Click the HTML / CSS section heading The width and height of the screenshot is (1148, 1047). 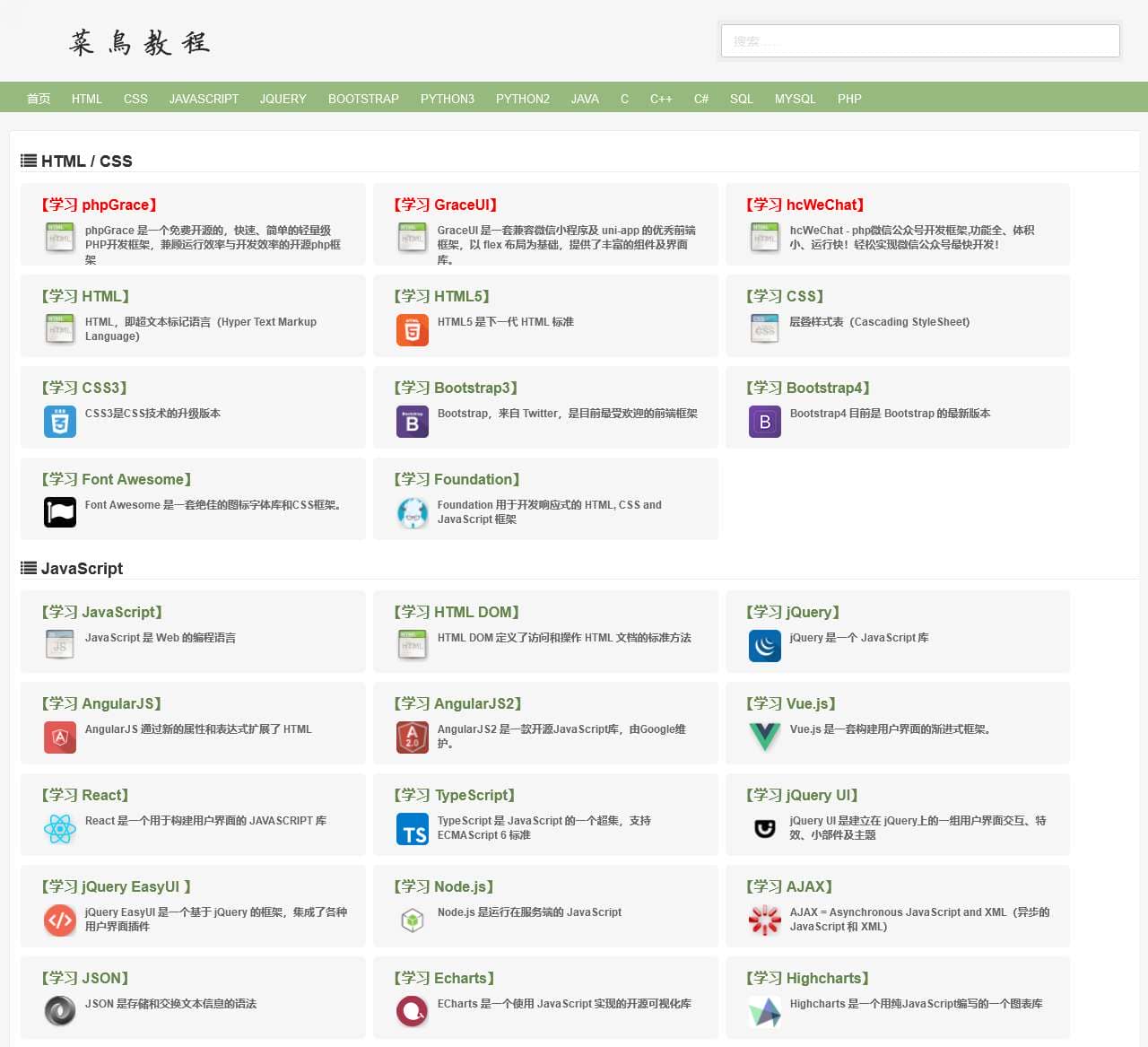point(86,161)
